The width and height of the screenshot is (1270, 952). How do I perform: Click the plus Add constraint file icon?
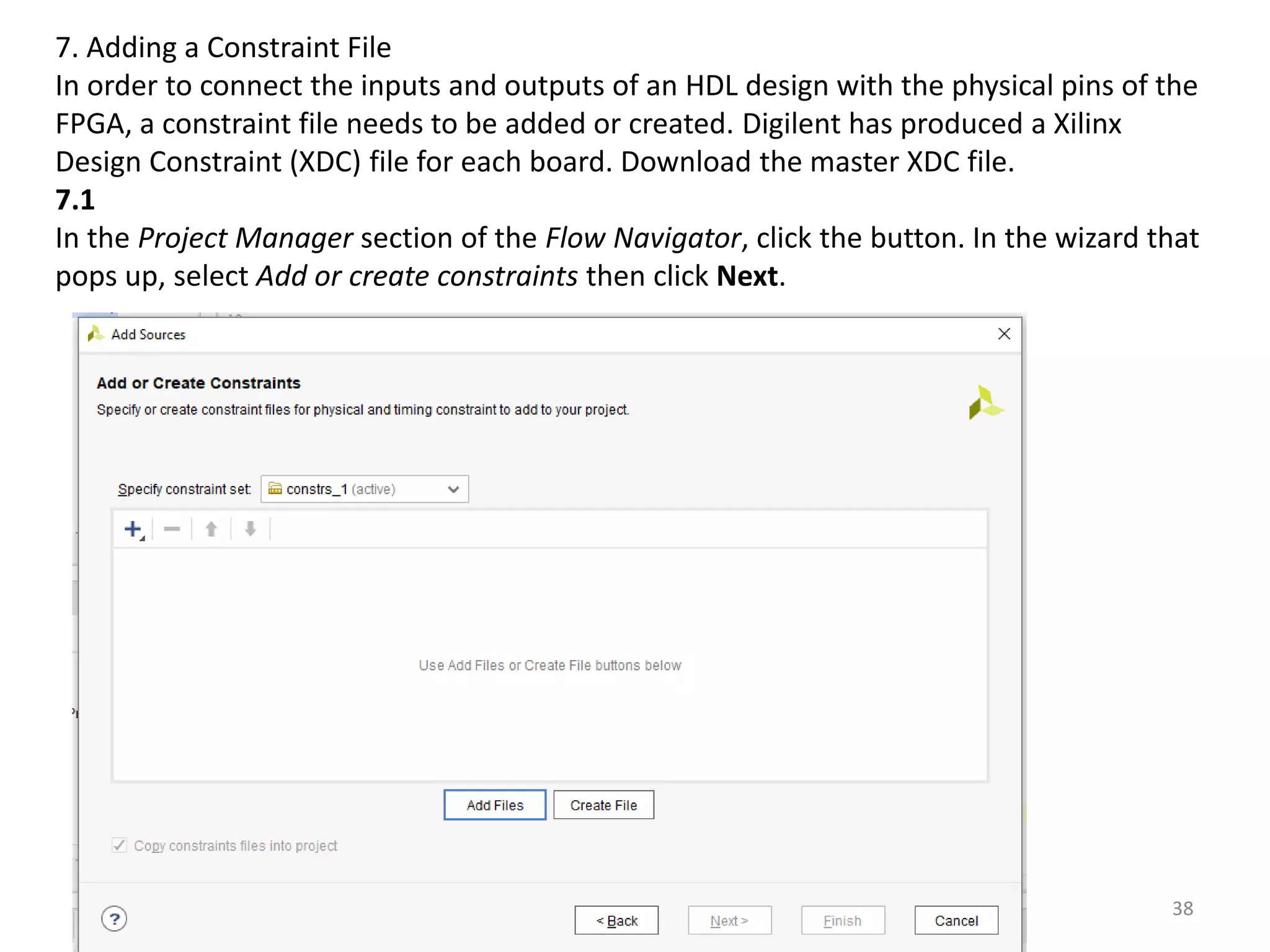(133, 529)
